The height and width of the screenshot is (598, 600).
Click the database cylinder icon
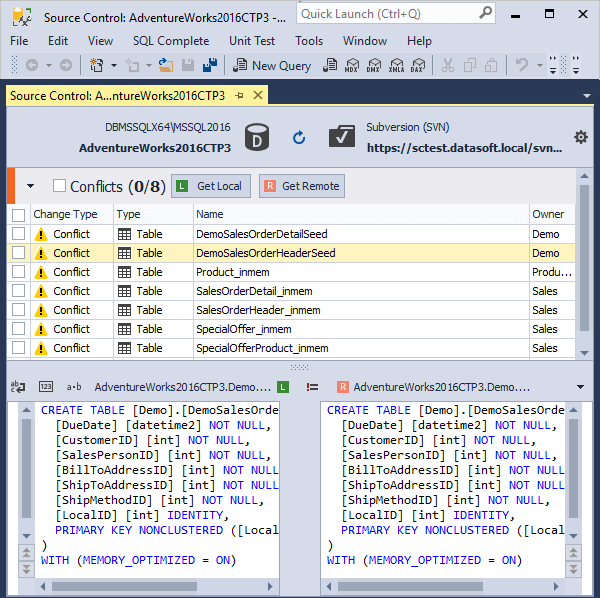(257, 137)
